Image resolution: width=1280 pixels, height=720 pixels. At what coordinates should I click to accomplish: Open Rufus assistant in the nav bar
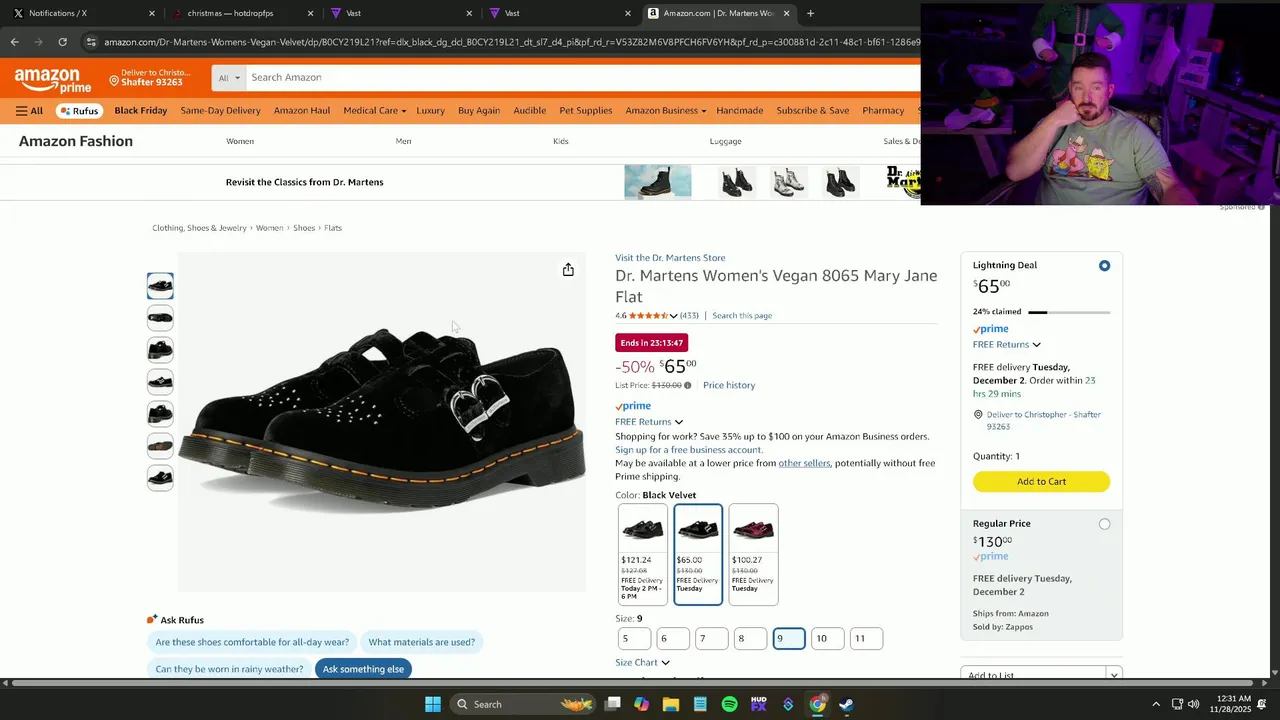tap(79, 111)
